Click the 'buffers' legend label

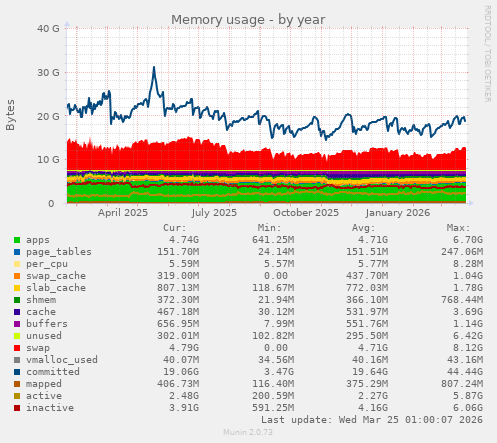(47, 324)
